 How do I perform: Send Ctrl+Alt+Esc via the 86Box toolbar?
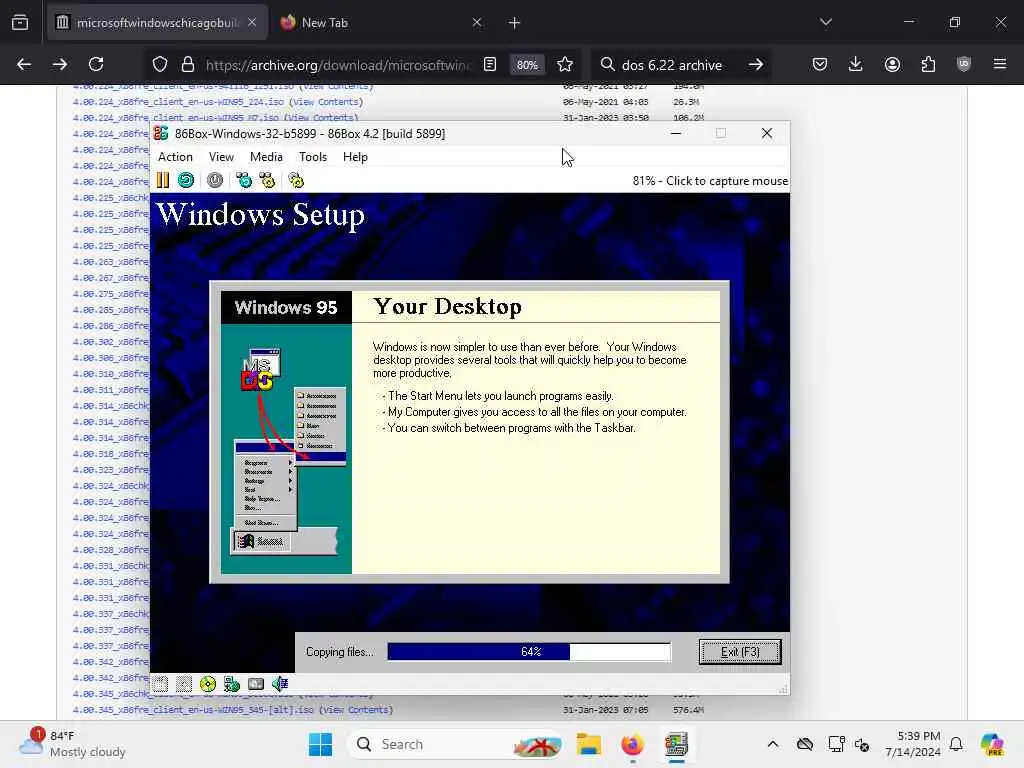[267, 180]
